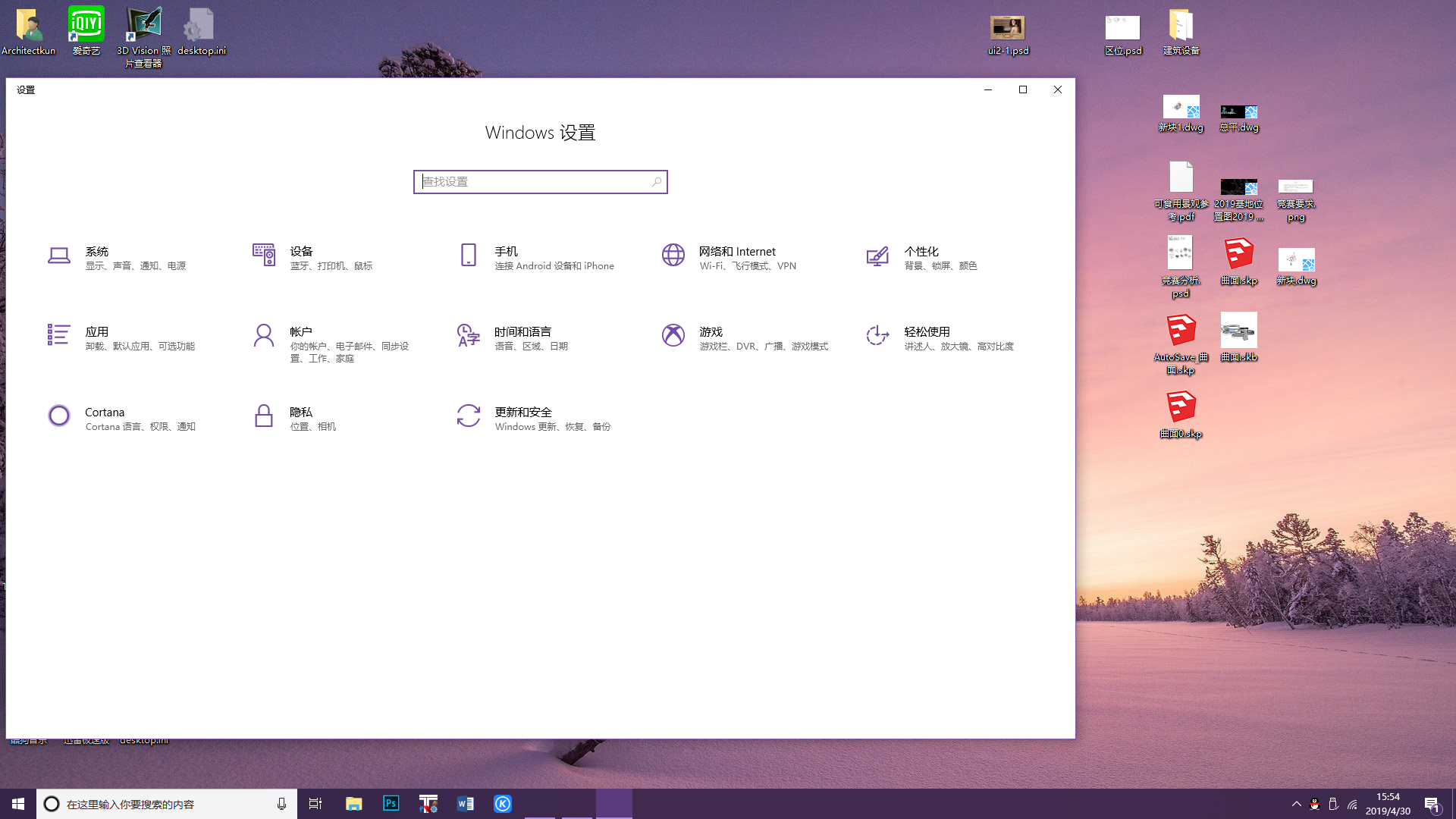
Task: Select the 曲面.skb desktop file
Action: coord(1238,337)
